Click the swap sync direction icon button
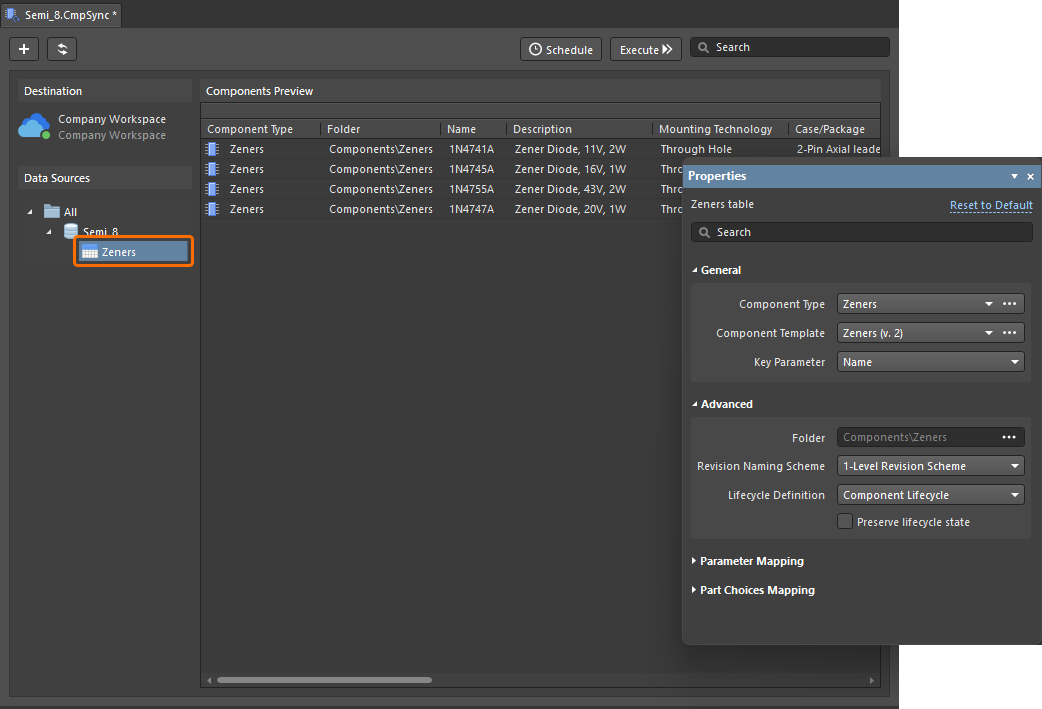Screen dimensions: 1042x709 (x=62, y=49)
